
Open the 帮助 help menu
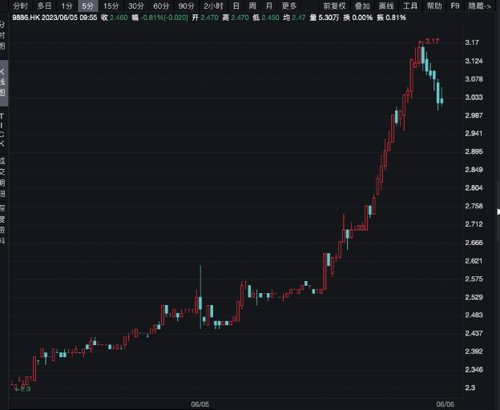pos(434,6)
